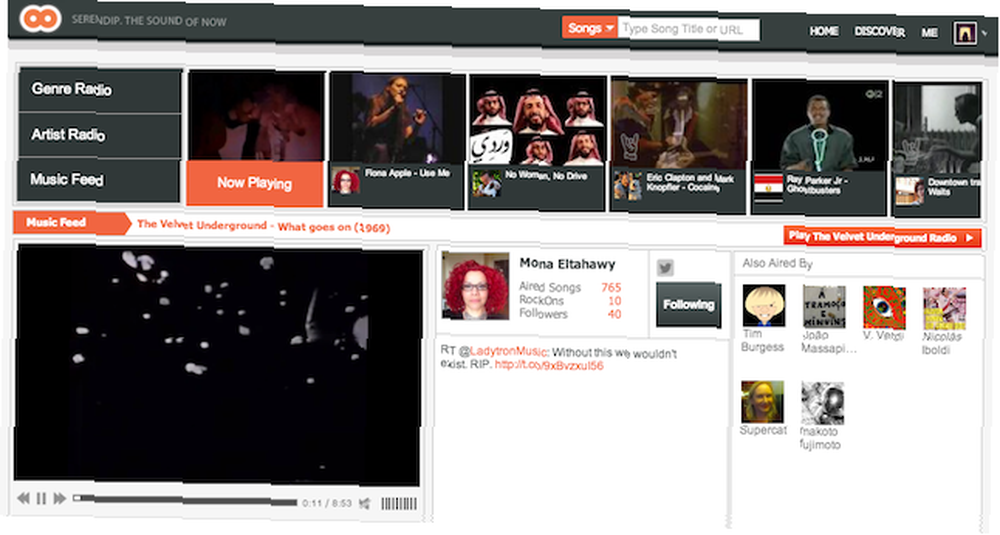Expand the account menu arrow
1000x535 pixels.
(x=986, y=34)
